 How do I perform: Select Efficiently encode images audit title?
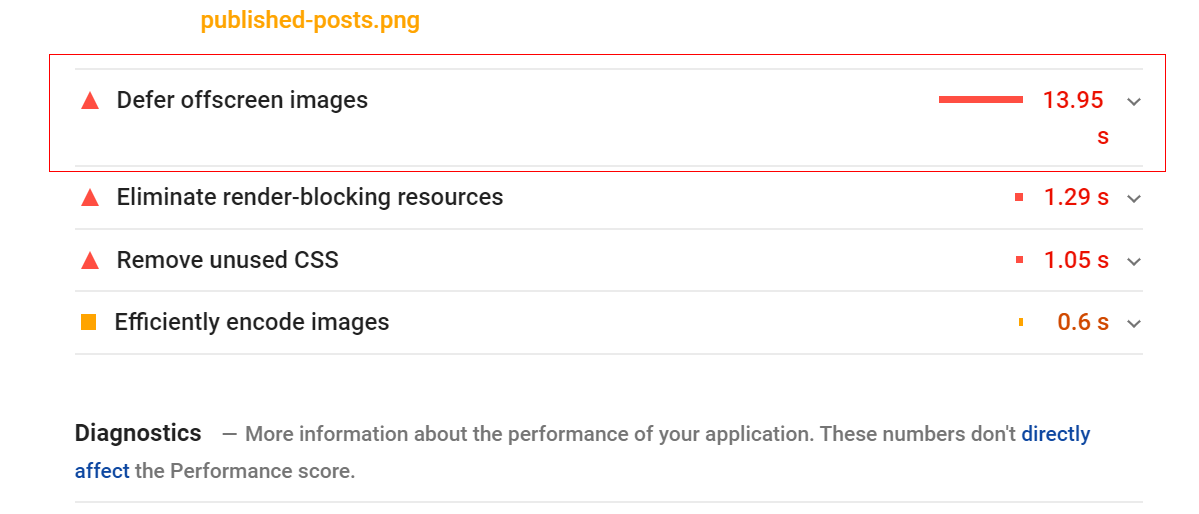pos(252,322)
